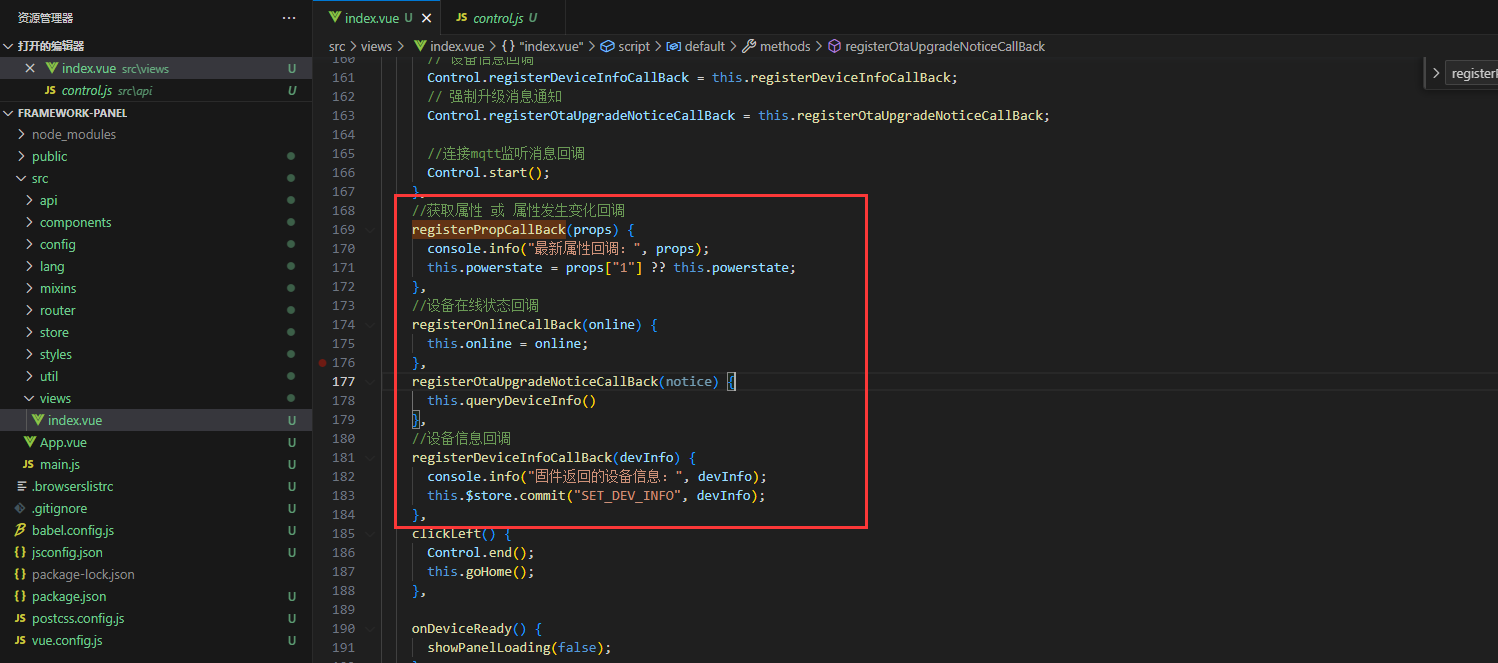
Task: Click the icon beside .browserslistrc
Action: coord(20,486)
